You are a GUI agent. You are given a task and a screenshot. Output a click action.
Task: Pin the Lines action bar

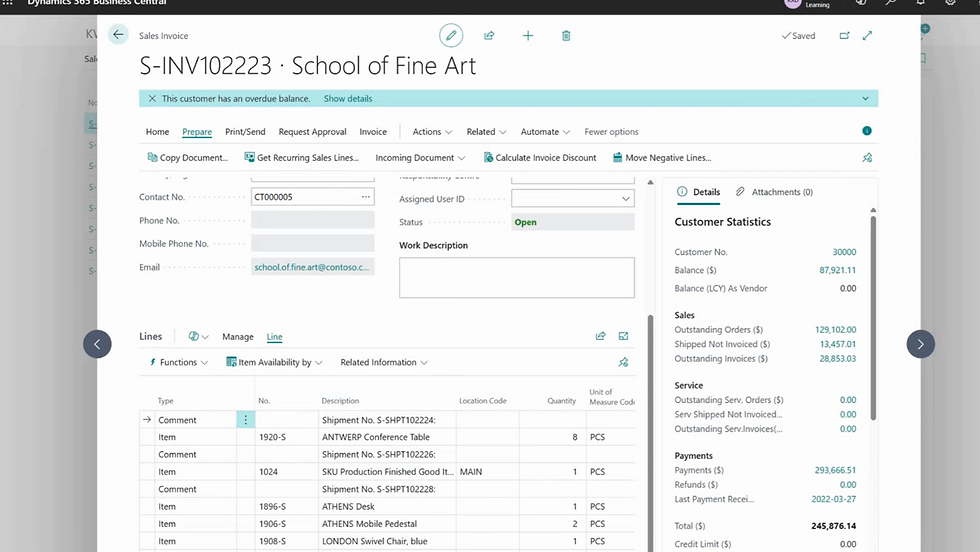click(x=623, y=363)
